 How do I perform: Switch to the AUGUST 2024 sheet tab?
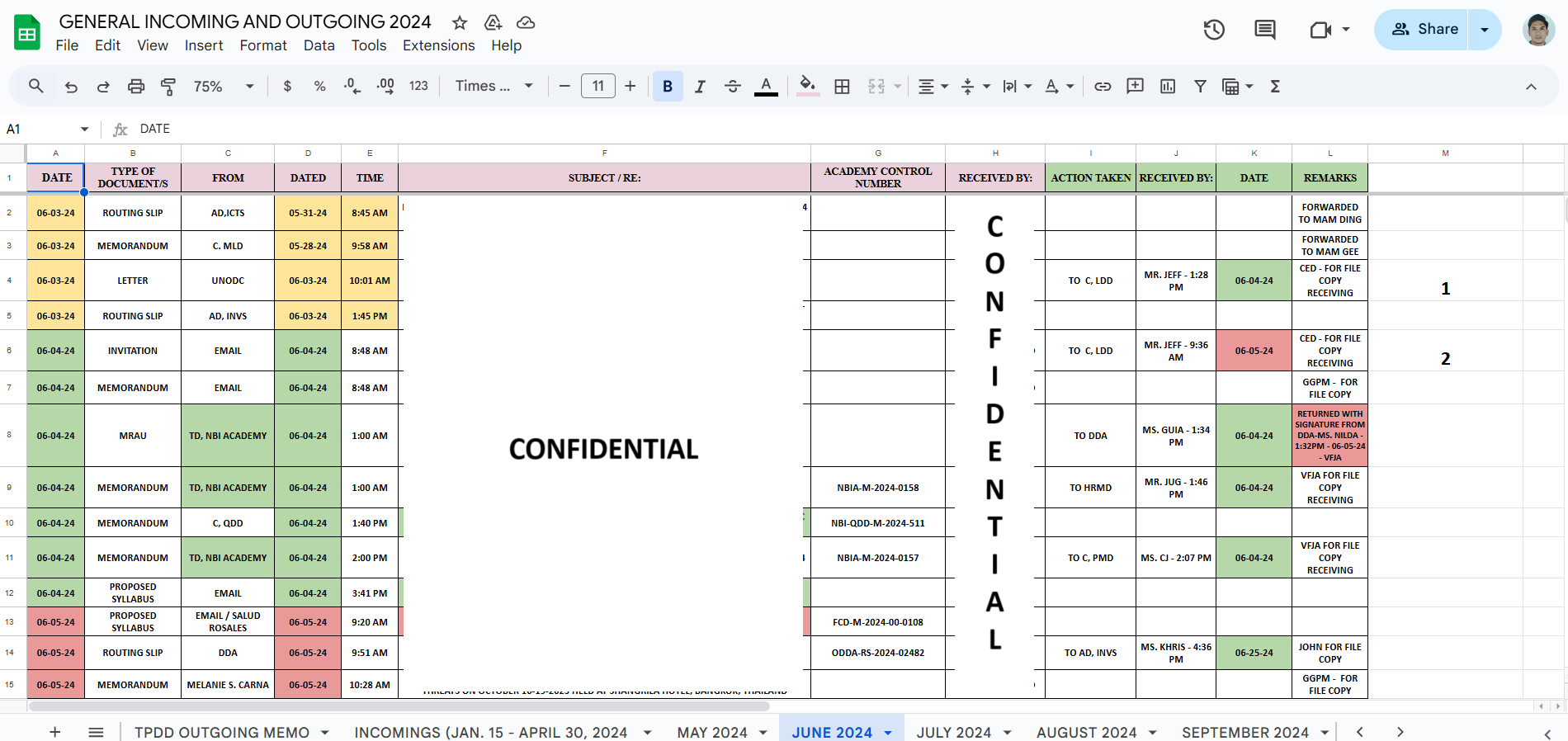(x=1087, y=732)
